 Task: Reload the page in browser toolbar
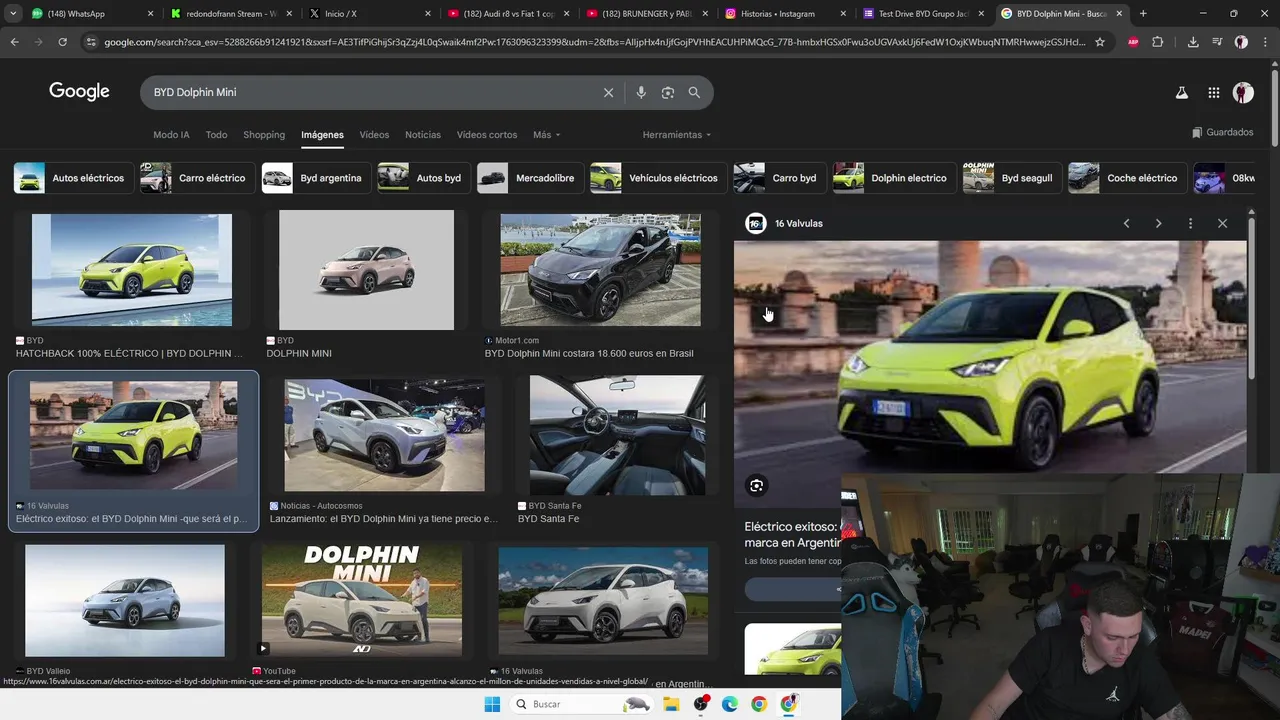[x=62, y=42]
